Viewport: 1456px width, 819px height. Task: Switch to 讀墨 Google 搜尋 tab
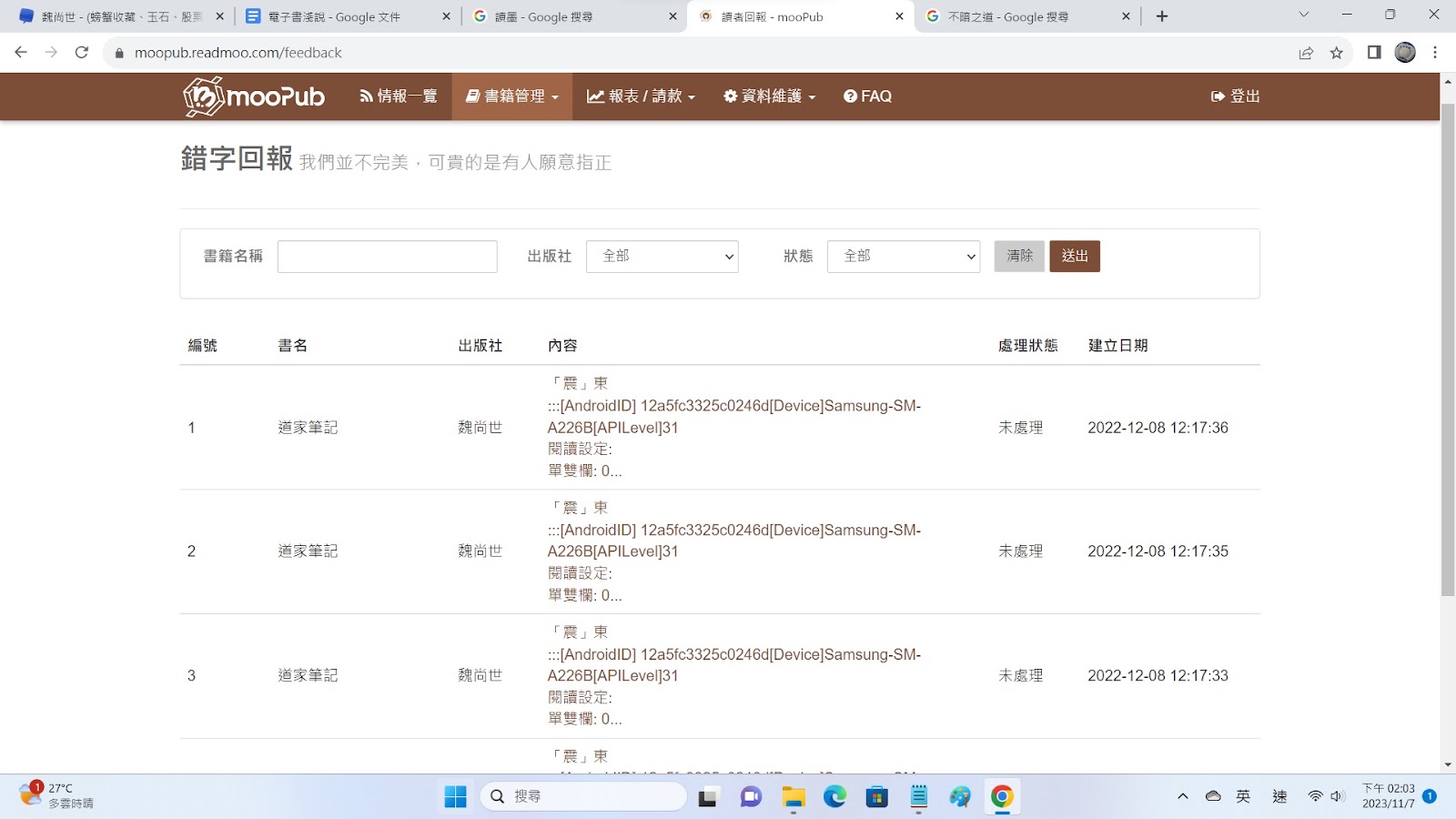click(573, 16)
